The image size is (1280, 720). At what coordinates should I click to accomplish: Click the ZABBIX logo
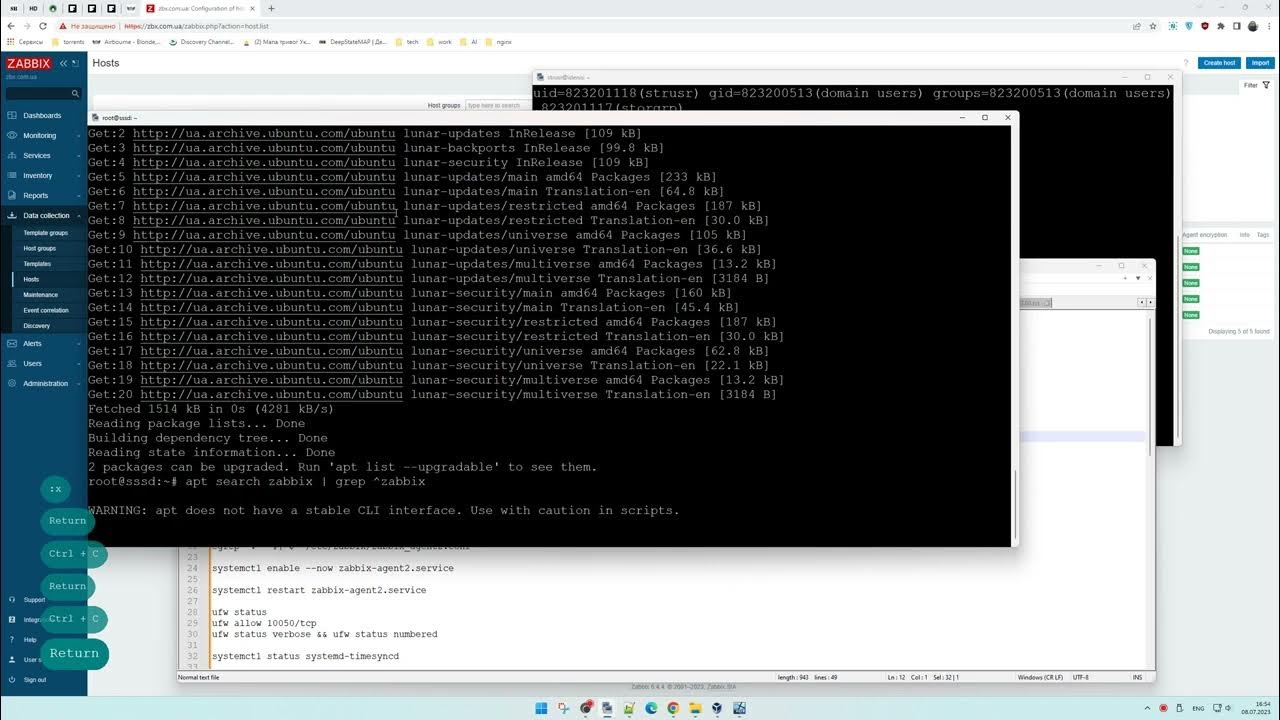28,63
